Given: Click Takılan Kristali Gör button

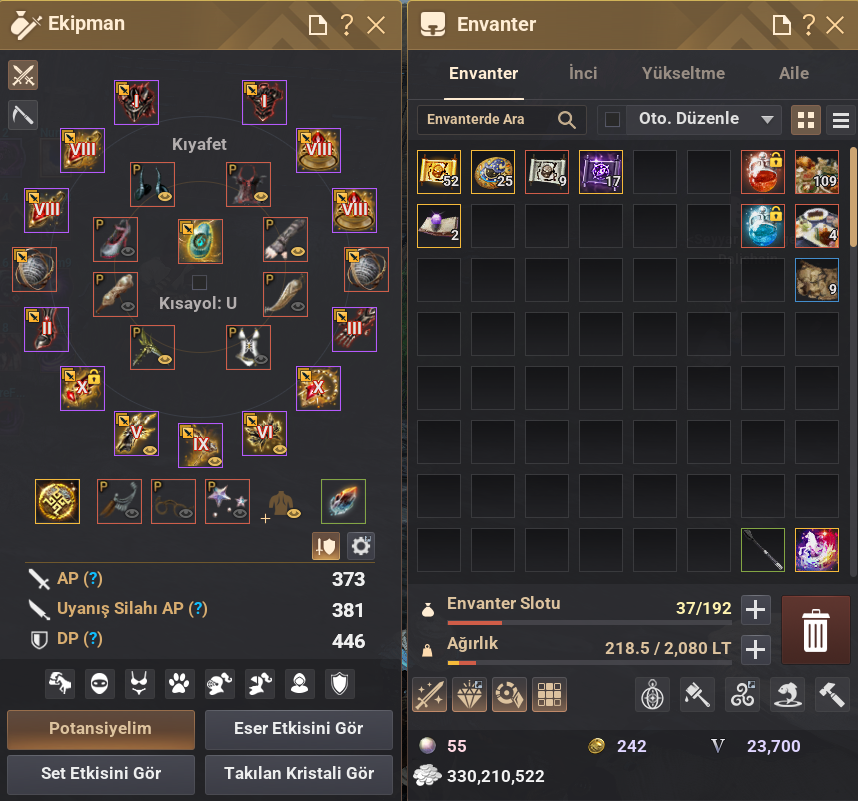Looking at the screenshot, I should (x=299, y=774).
